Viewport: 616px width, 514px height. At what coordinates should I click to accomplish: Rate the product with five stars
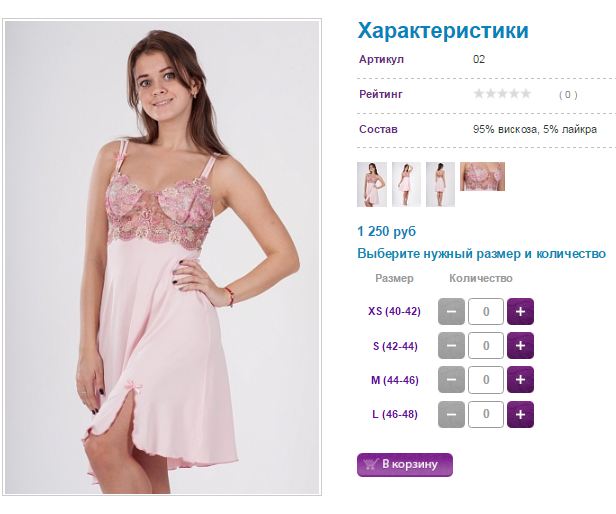(525, 94)
